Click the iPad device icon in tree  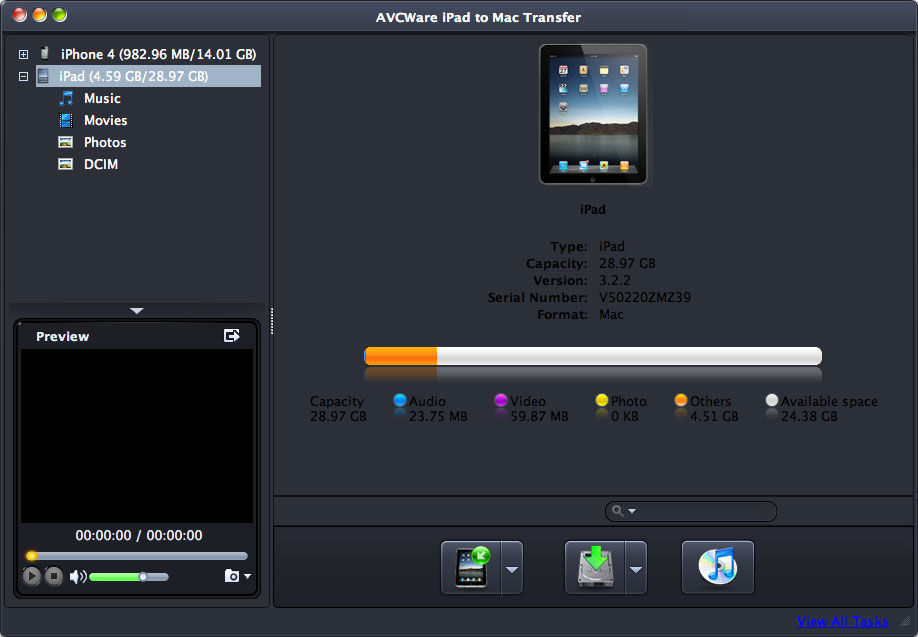pyautogui.click(x=43, y=76)
